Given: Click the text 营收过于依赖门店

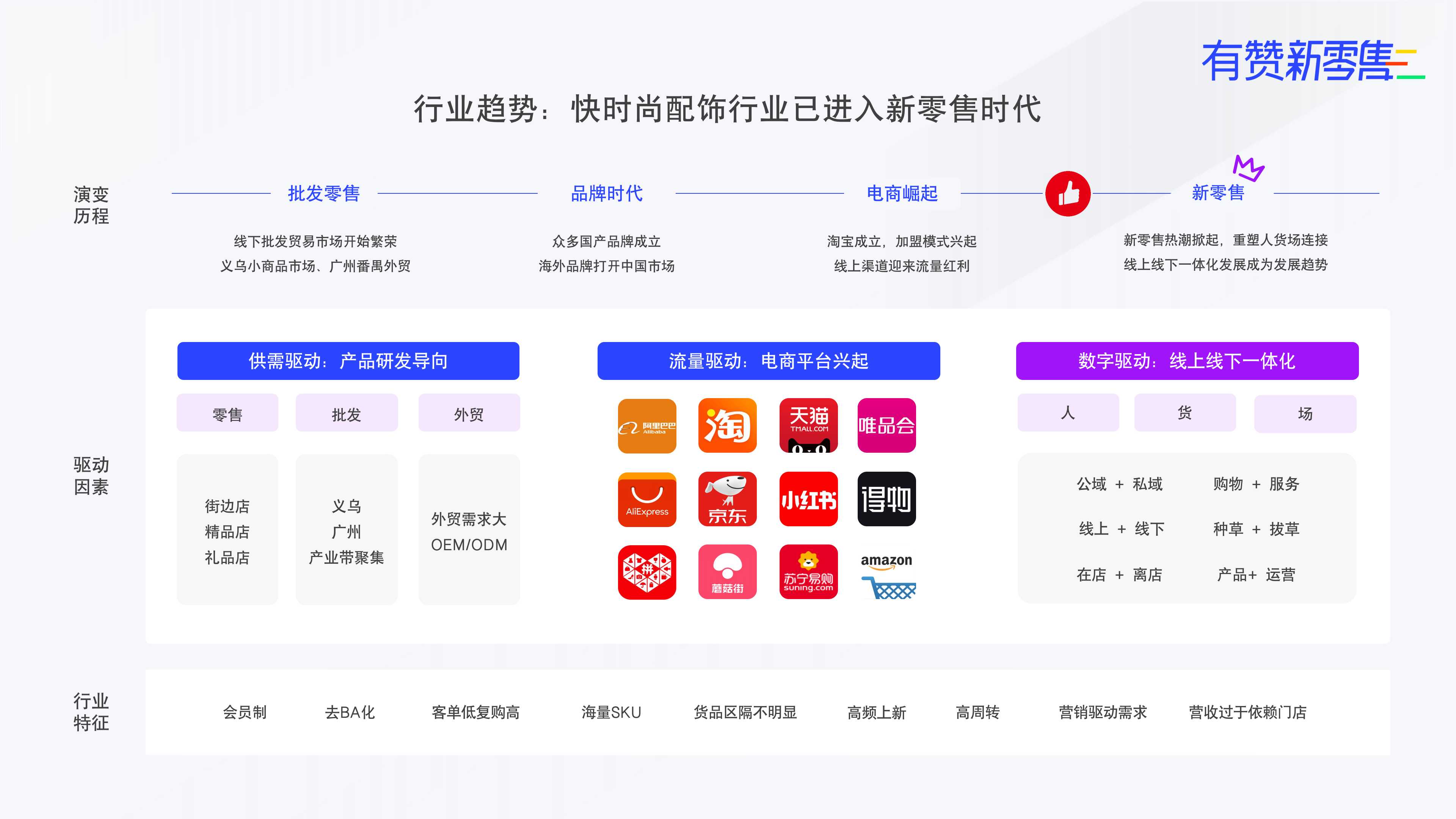Looking at the screenshot, I should 1247,712.
